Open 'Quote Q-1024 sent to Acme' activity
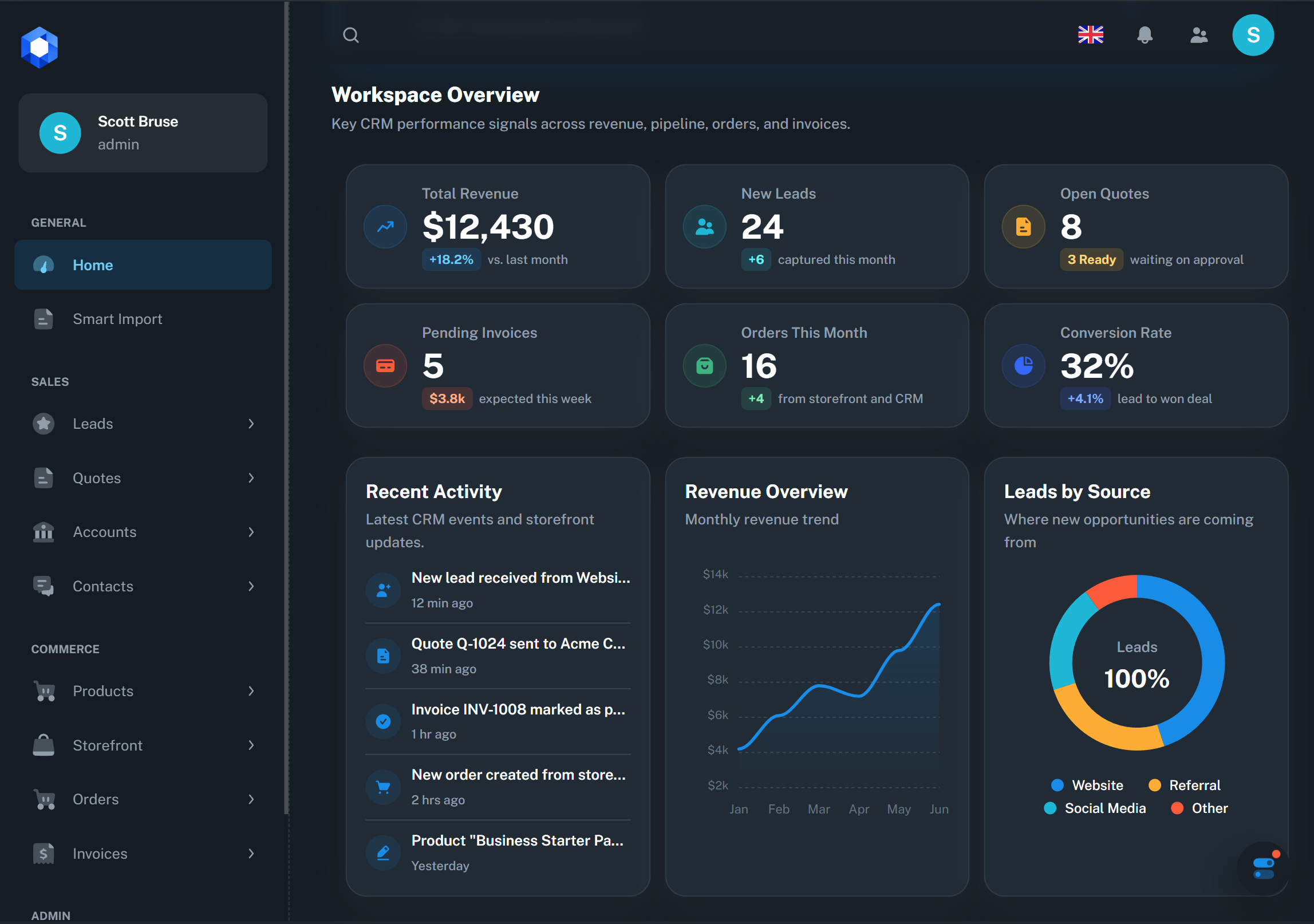1314x924 pixels. 498,656
